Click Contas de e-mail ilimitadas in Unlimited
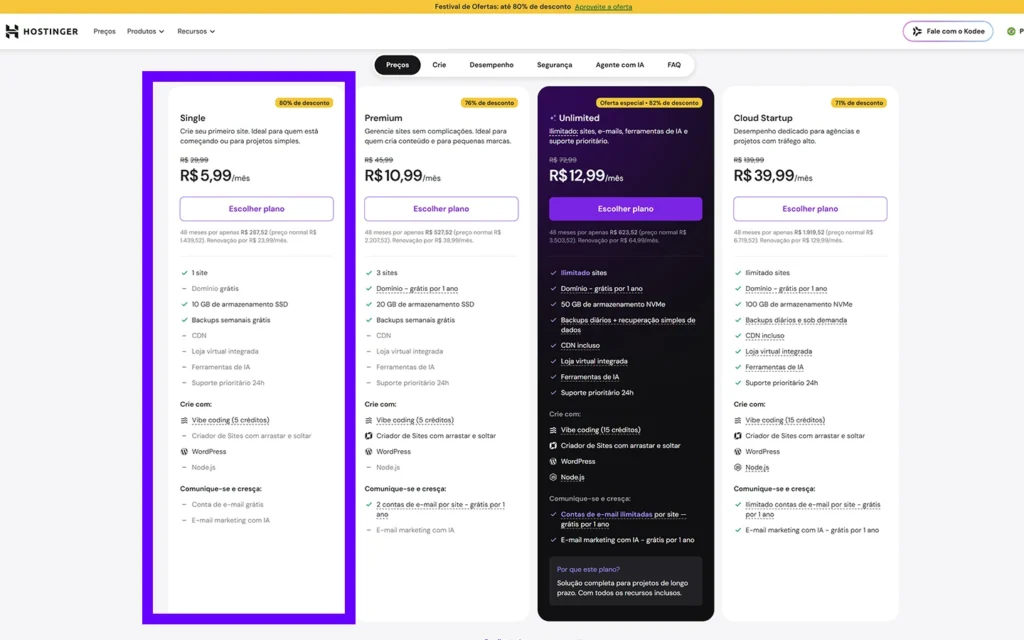 (606, 515)
